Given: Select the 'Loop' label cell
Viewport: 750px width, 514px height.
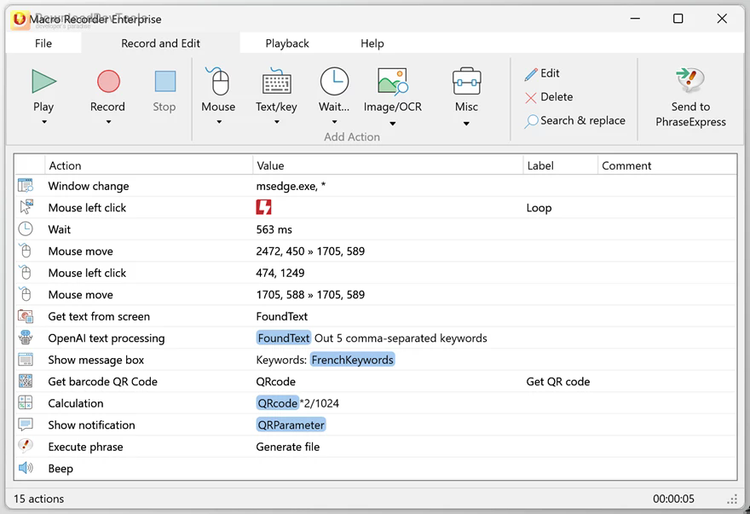Looking at the screenshot, I should 539,208.
